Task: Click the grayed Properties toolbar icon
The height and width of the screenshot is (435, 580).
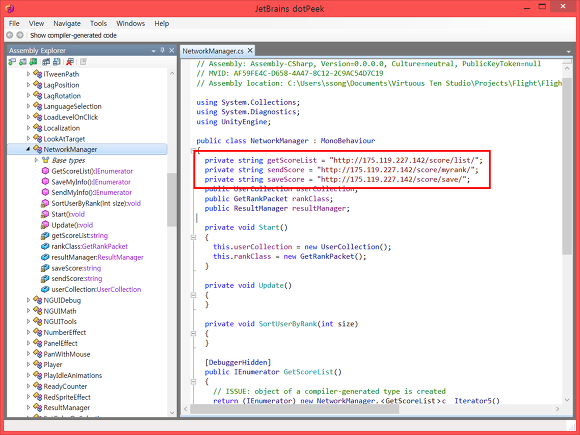Action: click(83, 62)
